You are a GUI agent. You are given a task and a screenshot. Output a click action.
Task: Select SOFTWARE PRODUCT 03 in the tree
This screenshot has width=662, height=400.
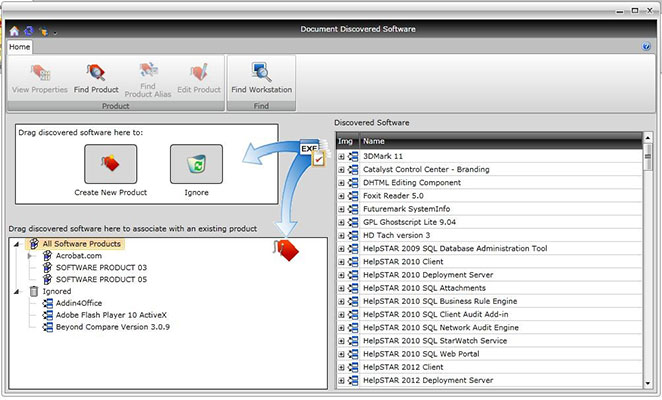101,267
